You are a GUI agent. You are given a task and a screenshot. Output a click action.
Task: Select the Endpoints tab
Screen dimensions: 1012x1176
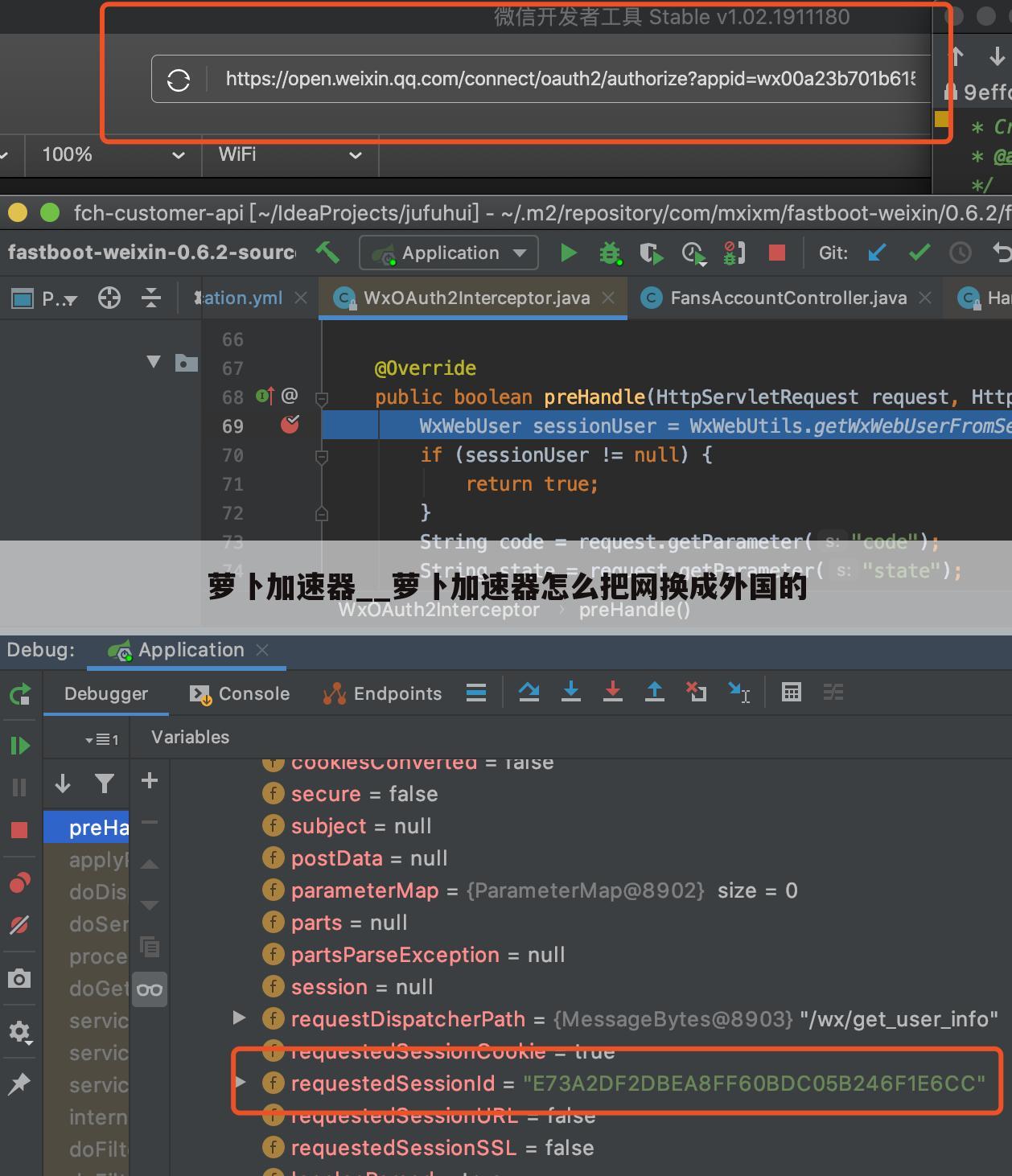click(382, 693)
